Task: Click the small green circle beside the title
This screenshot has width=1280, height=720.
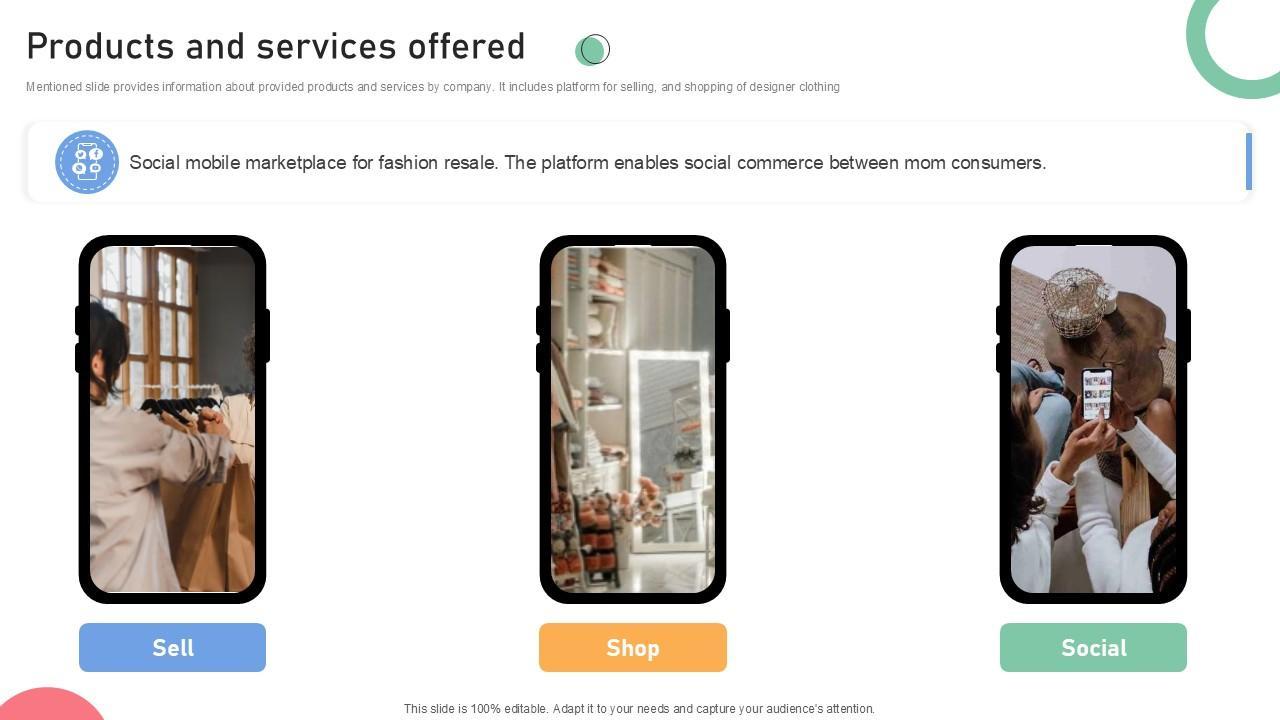Action: tap(592, 49)
